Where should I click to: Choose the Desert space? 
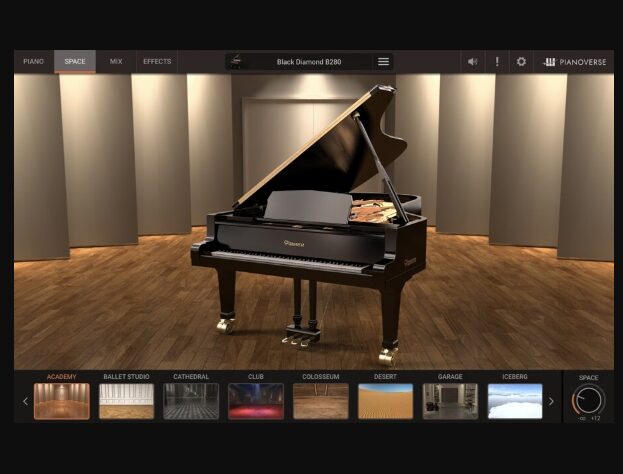tap(385, 401)
